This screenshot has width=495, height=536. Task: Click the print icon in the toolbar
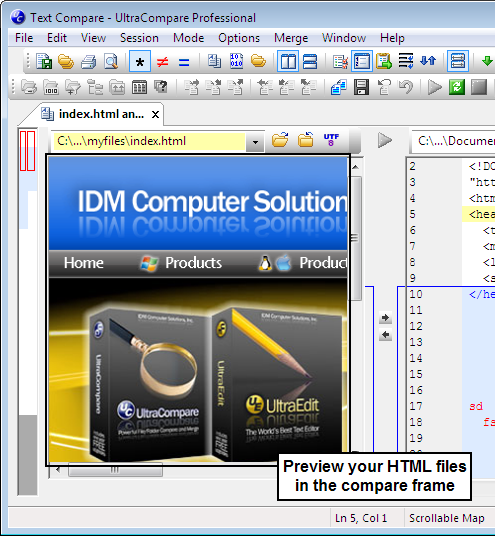89,62
